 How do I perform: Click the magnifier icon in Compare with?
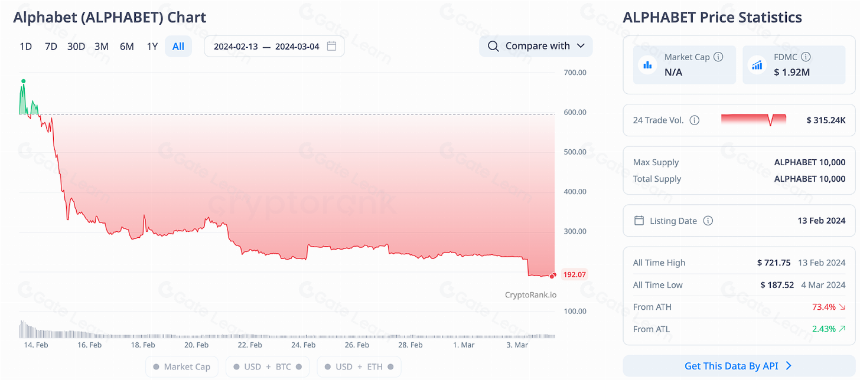[493, 46]
